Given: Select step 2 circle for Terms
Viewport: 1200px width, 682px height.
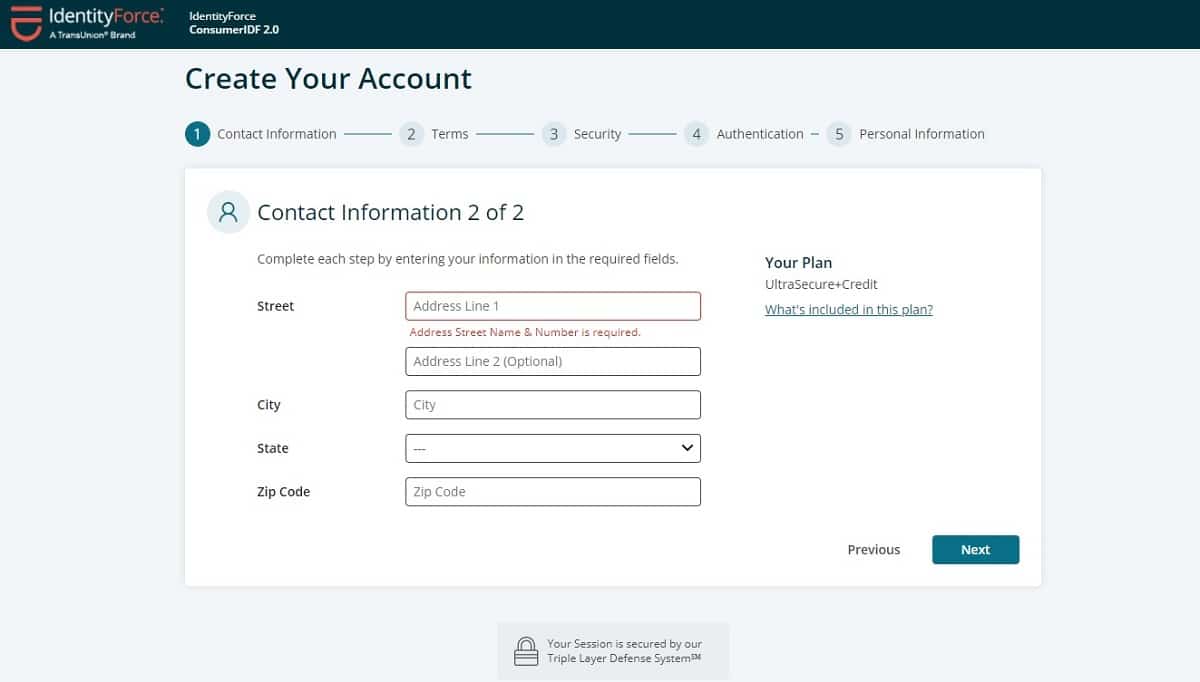Looking at the screenshot, I should pyautogui.click(x=411, y=134).
